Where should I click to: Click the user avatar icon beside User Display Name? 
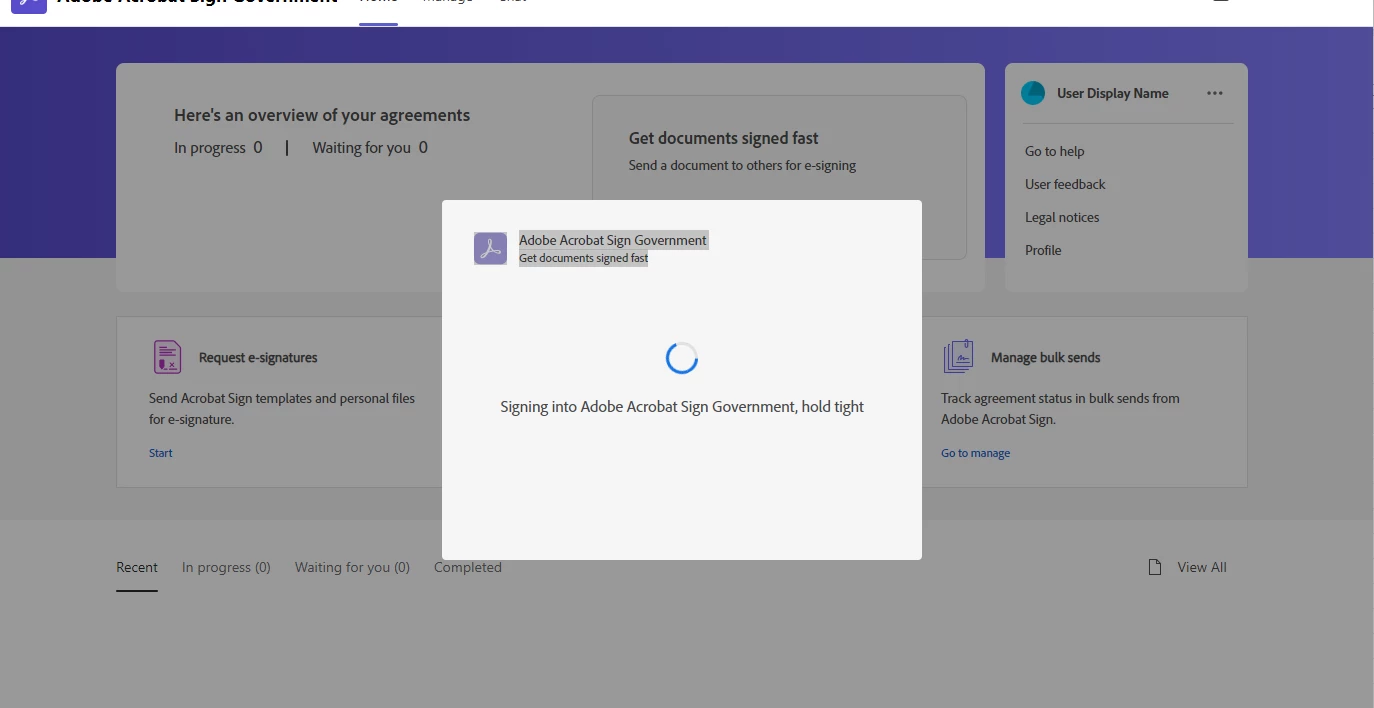[x=1033, y=93]
